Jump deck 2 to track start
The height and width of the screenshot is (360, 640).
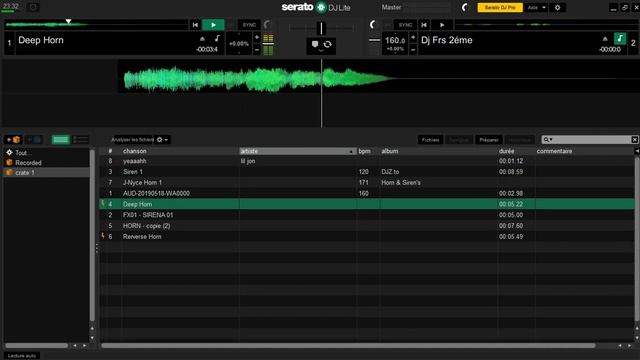424,25
